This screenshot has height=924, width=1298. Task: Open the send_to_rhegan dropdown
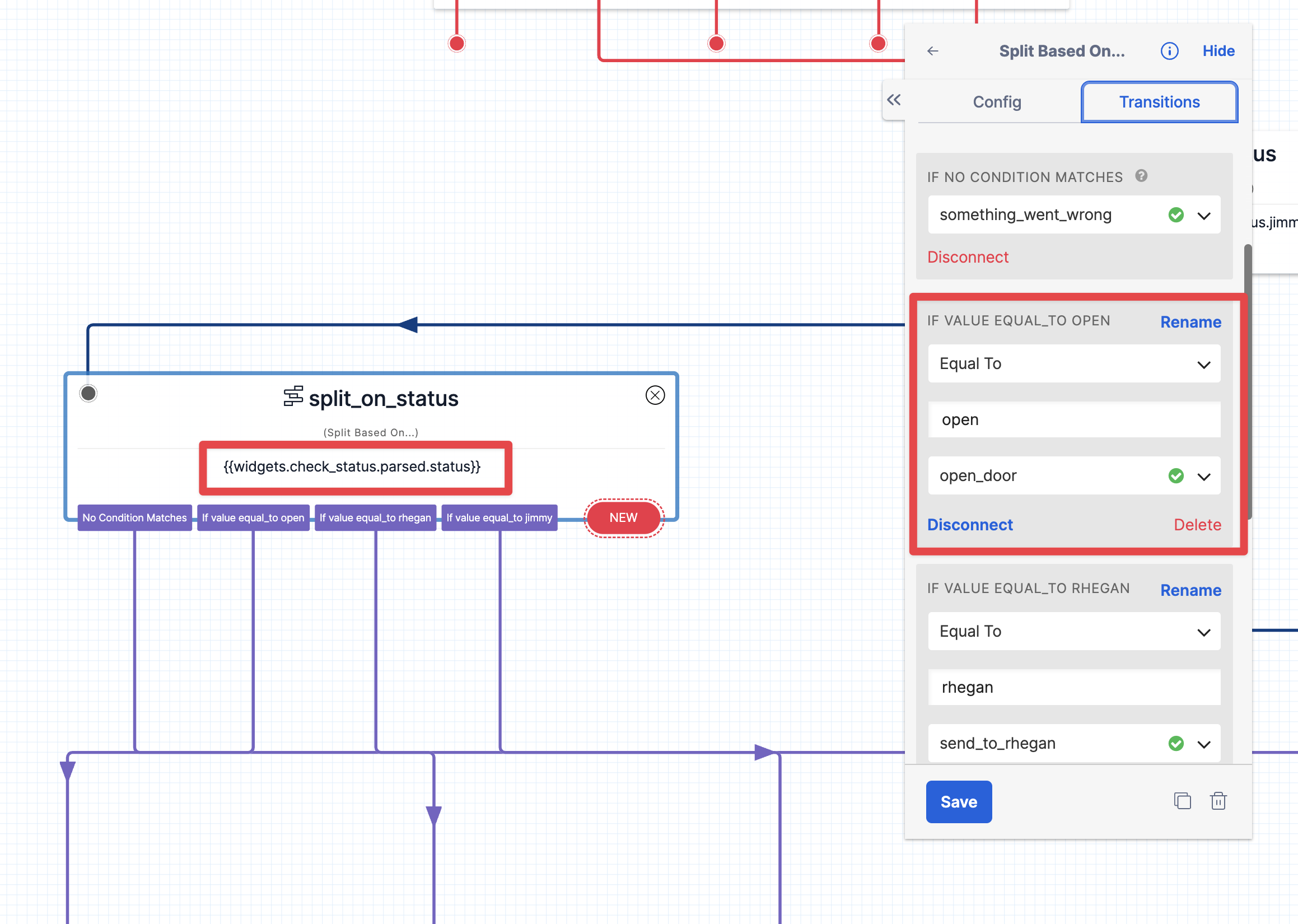point(1203,744)
